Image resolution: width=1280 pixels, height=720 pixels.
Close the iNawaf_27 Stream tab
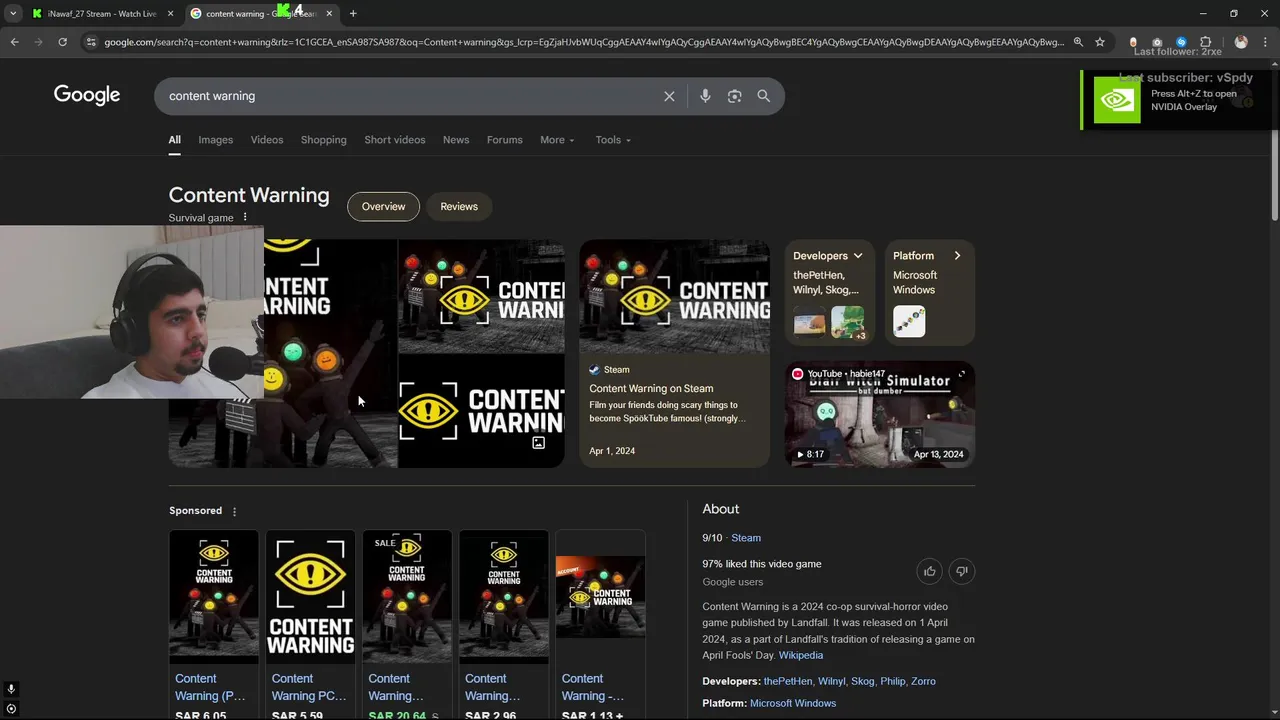pyautogui.click(x=170, y=13)
